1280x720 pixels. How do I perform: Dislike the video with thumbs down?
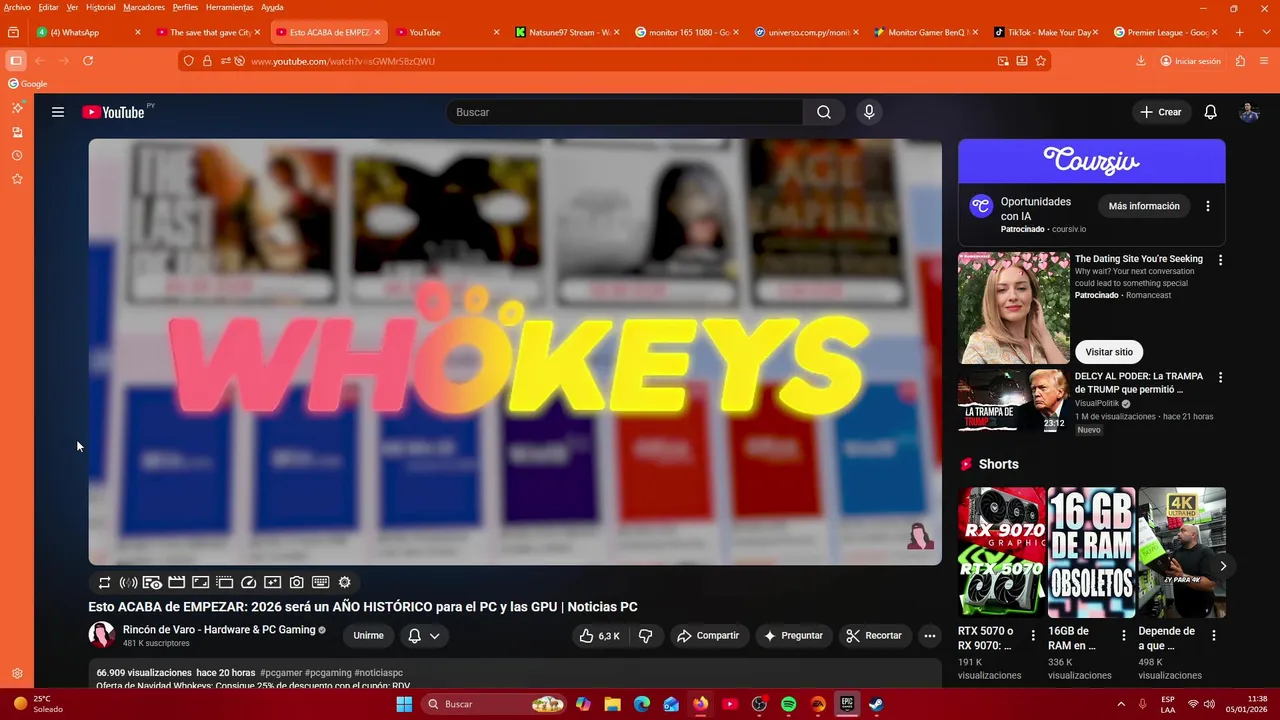click(646, 636)
